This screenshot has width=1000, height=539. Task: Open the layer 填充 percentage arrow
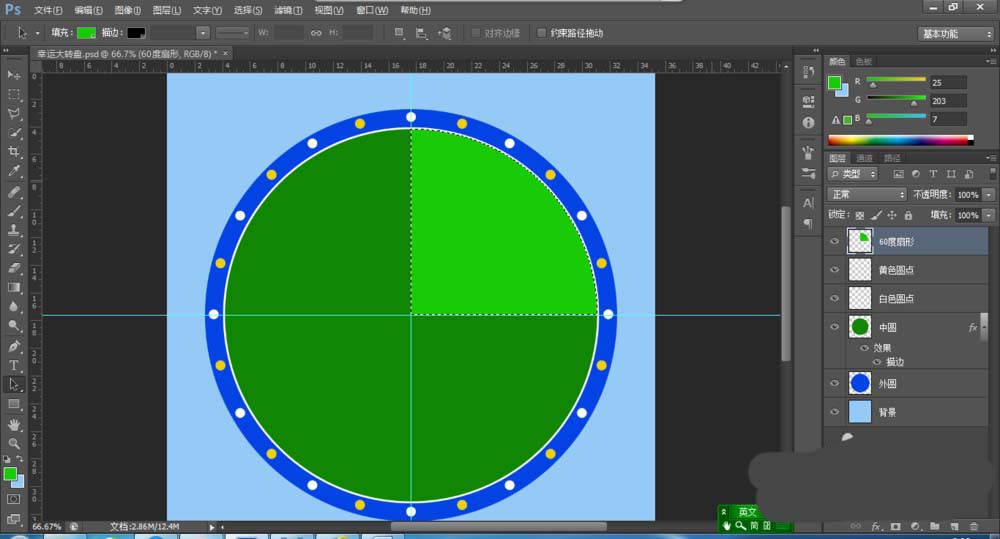click(x=989, y=215)
